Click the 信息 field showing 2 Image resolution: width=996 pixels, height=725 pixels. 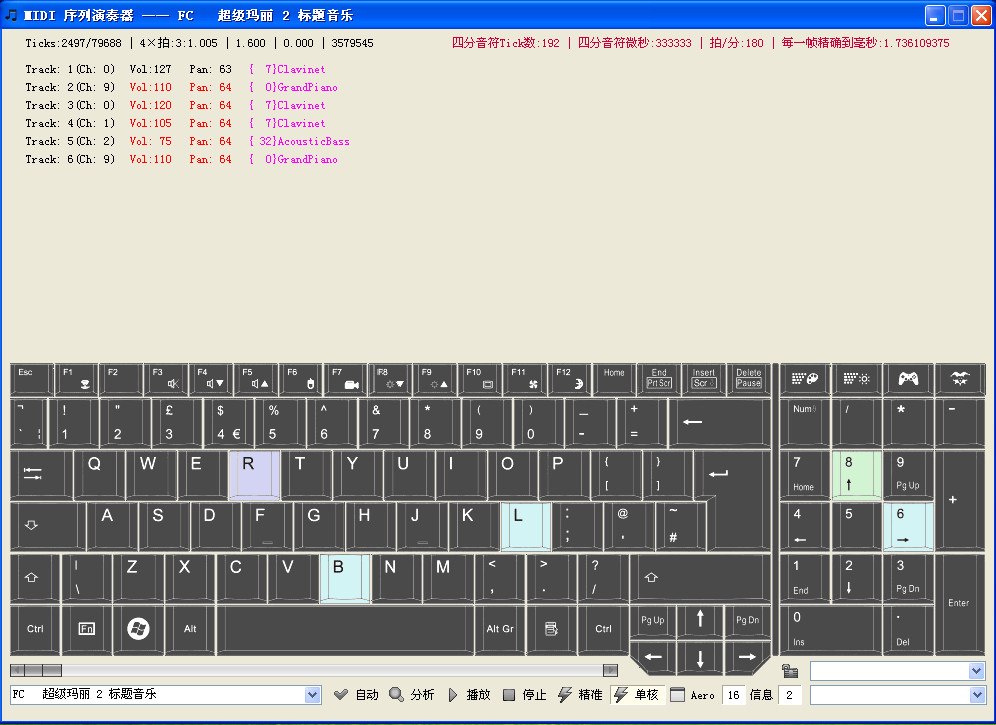790,695
